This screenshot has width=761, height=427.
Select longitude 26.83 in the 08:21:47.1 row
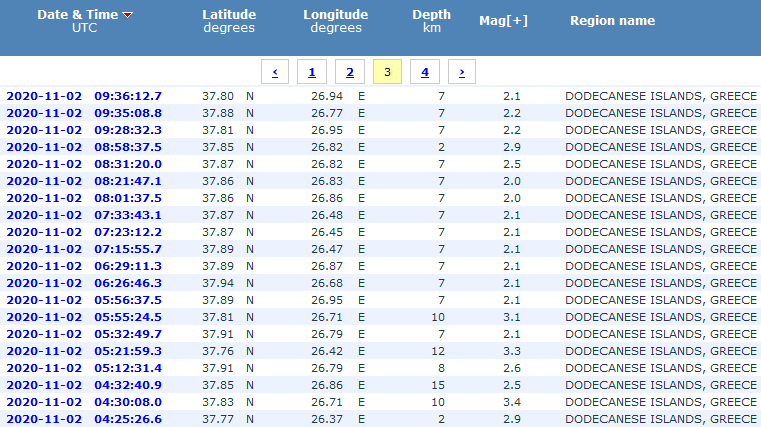pyautogui.click(x=327, y=181)
